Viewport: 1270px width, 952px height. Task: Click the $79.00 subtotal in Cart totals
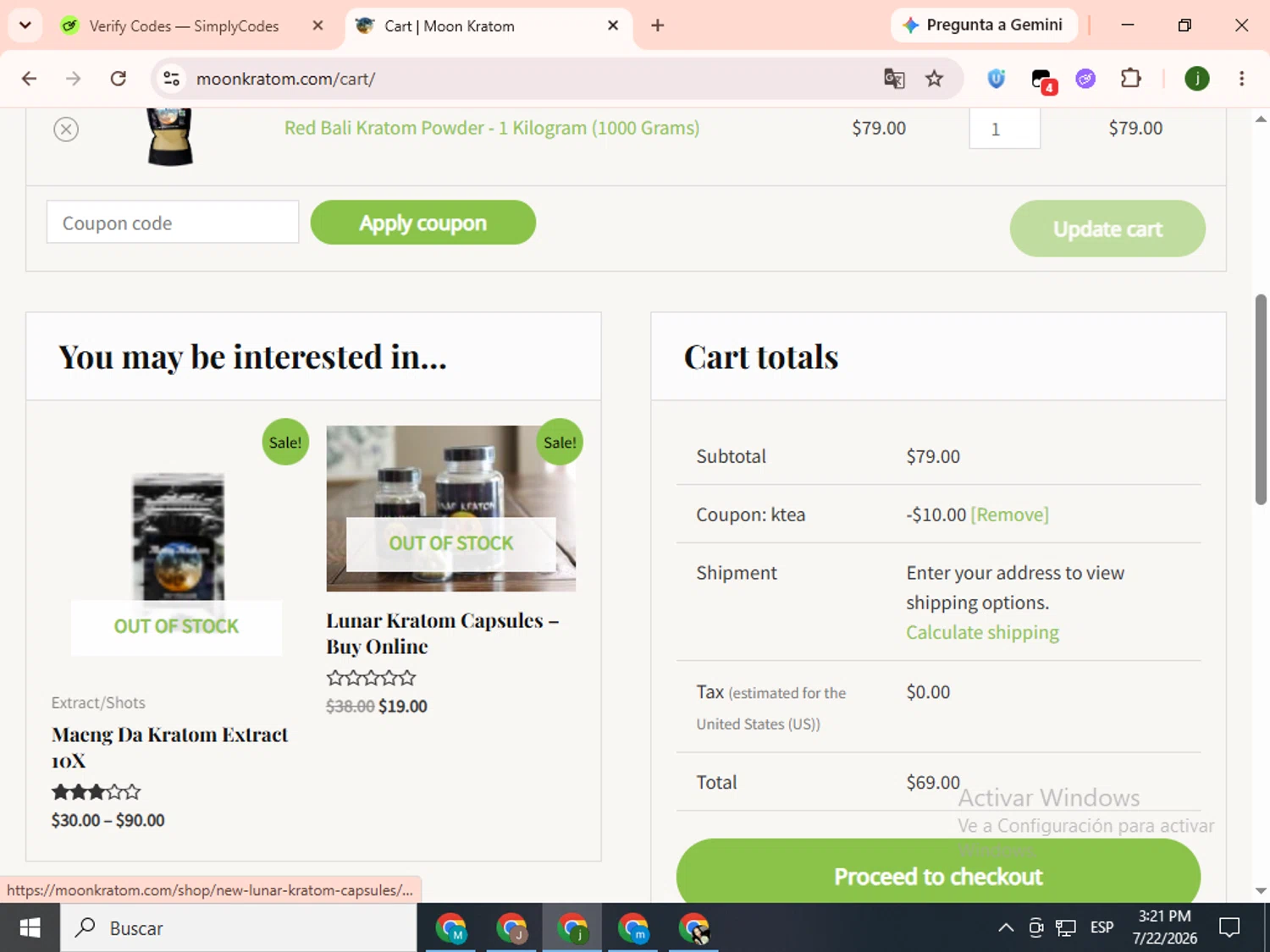coord(933,456)
